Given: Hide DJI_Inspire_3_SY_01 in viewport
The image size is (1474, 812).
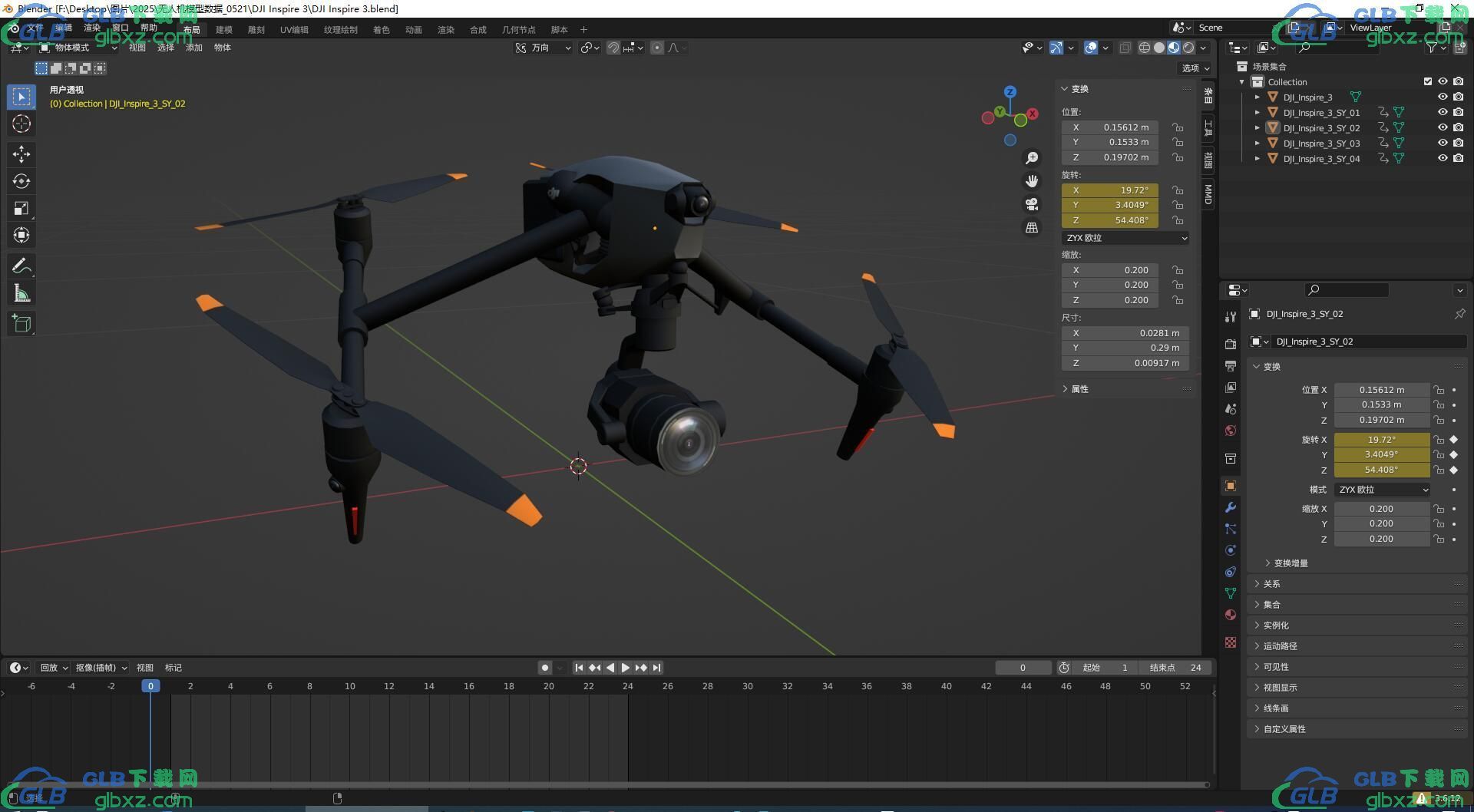Looking at the screenshot, I should (1443, 112).
